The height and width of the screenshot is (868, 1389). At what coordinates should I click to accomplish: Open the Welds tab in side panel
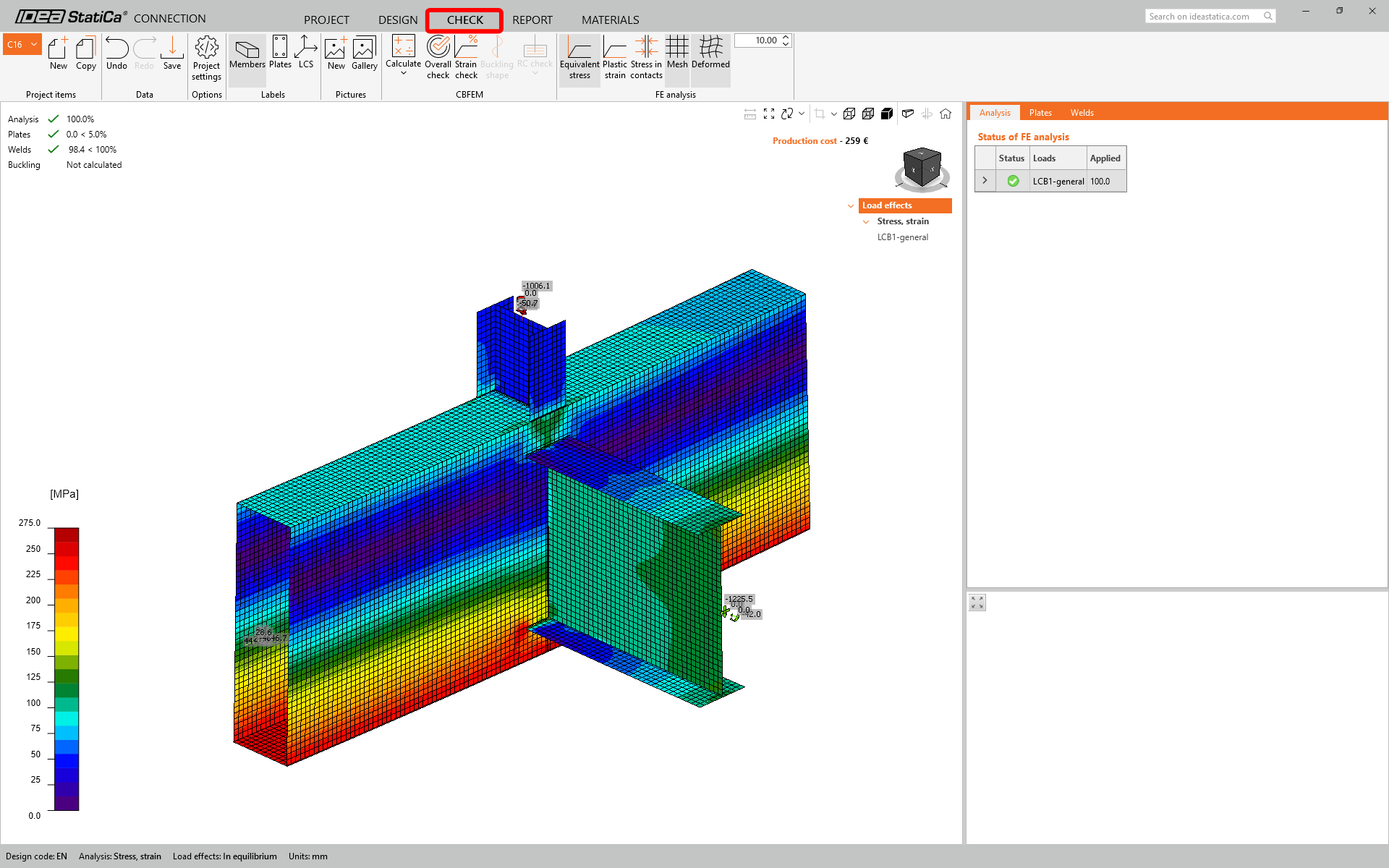pyautogui.click(x=1082, y=113)
